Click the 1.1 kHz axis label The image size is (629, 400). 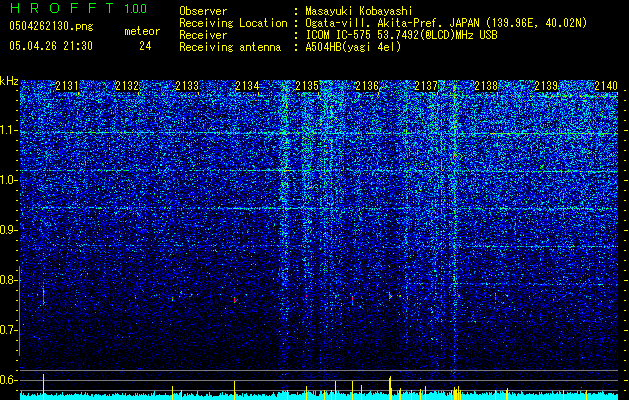(9, 130)
